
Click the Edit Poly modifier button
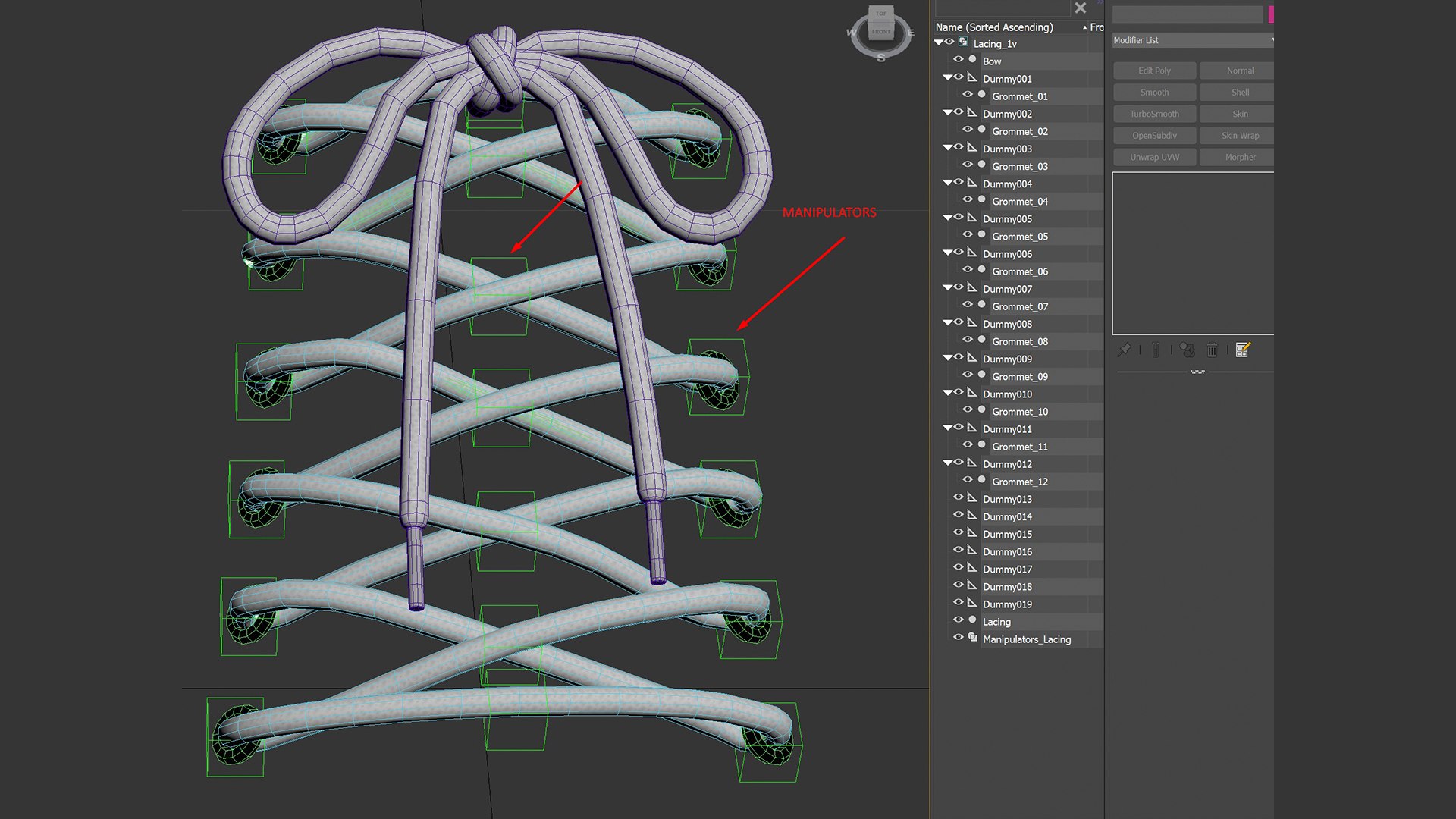[1154, 71]
